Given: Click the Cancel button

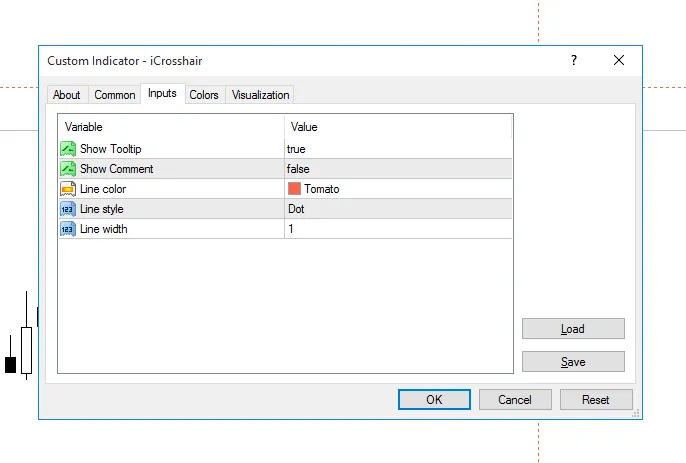Looking at the screenshot, I should [x=515, y=400].
